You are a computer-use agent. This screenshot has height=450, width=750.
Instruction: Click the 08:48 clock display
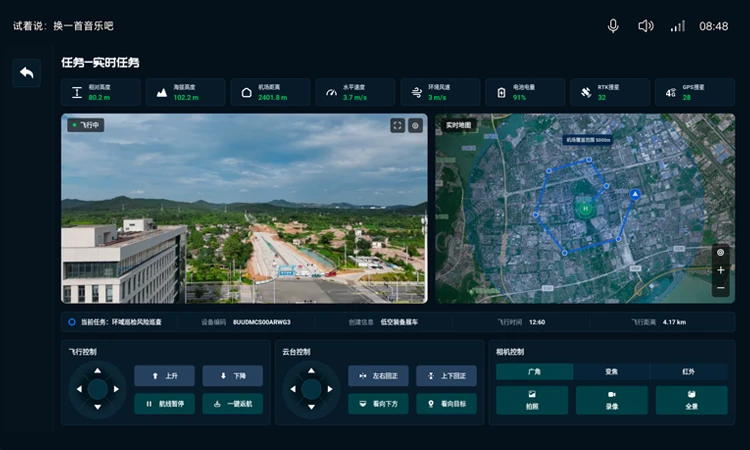click(714, 26)
